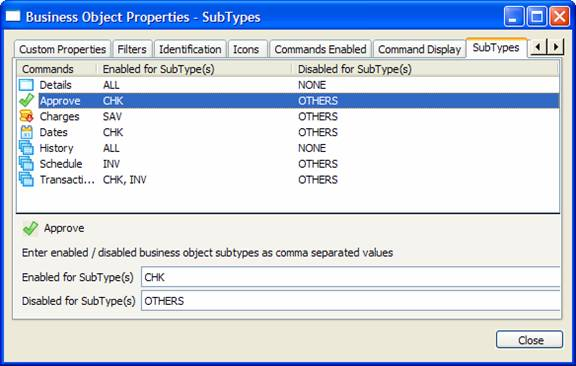The image size is (576, 366).
Task: Click the green Approve checkmark icon in list
Action: pyautogui.click(x=26, y=100)
